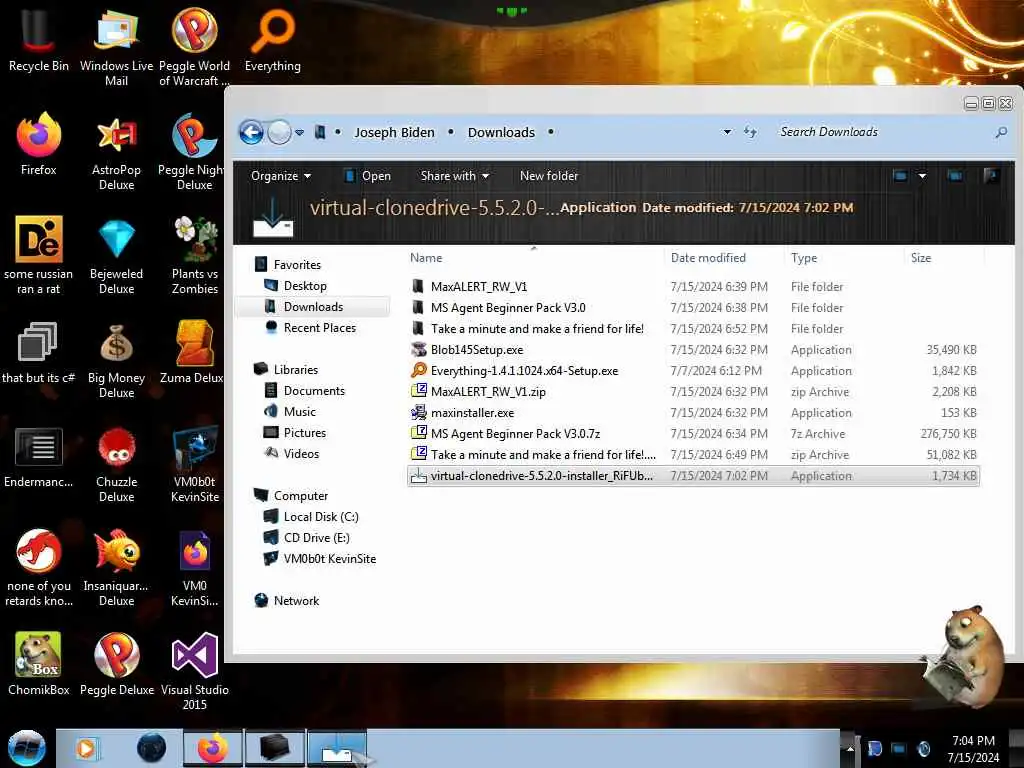Click the Explorer Back navigation arrow
This screenshot has height=768, width=1024.
[251, 133]
